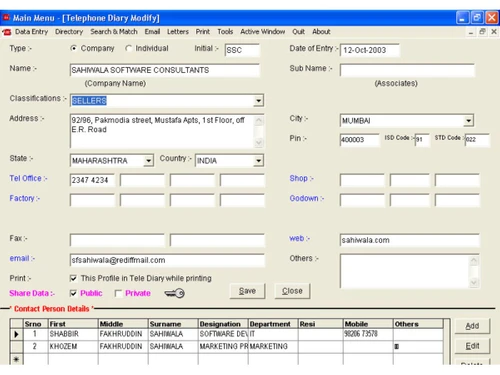The height and width of the screenshot is (375, 500).
Task: Click the web field showing sahiwala.com
Action: pos(410,240)
